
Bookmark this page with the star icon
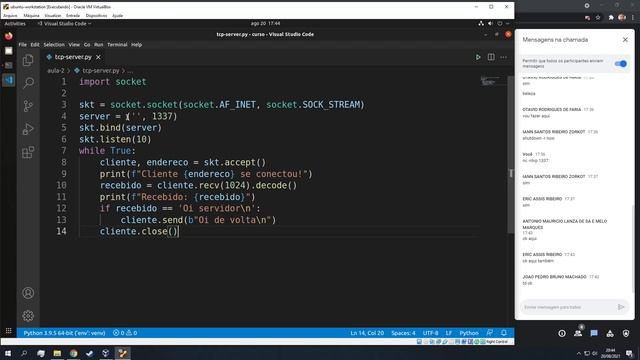(x=598, y=18)
